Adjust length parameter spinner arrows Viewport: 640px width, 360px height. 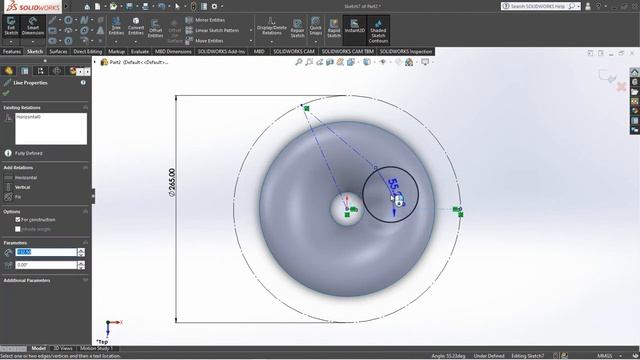pyautogui.click(x=81, y=252)
